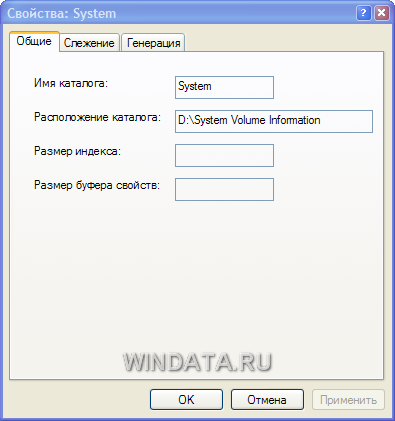Screen dimensions: 395x421
Task: Click the Размер буфера свойств field
Action: click(224, 189)
